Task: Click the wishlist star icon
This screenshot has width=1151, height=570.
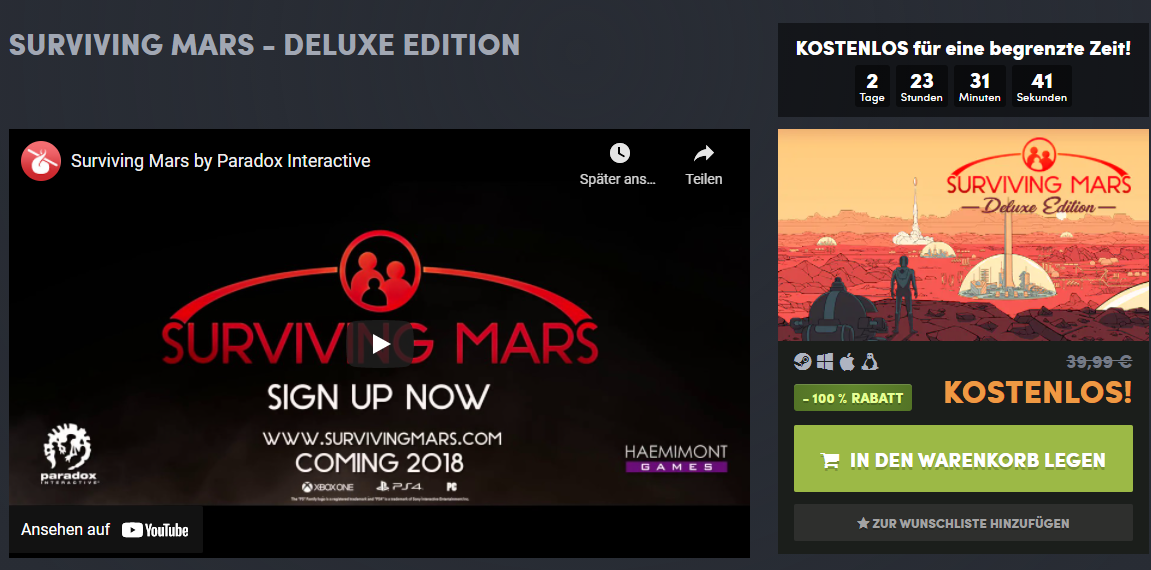Action: point(863,524)
